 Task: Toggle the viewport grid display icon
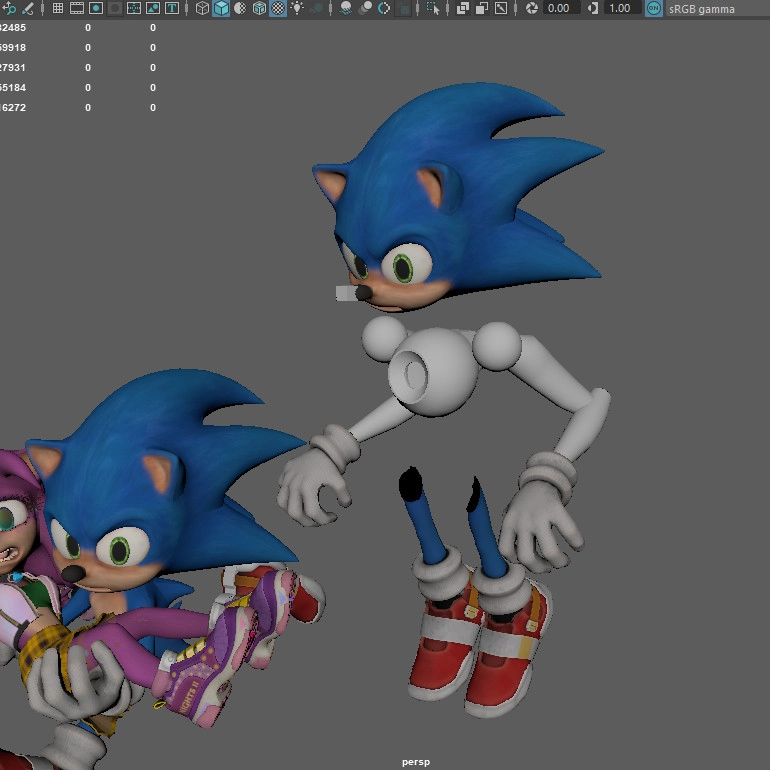(x=58, y=8)
